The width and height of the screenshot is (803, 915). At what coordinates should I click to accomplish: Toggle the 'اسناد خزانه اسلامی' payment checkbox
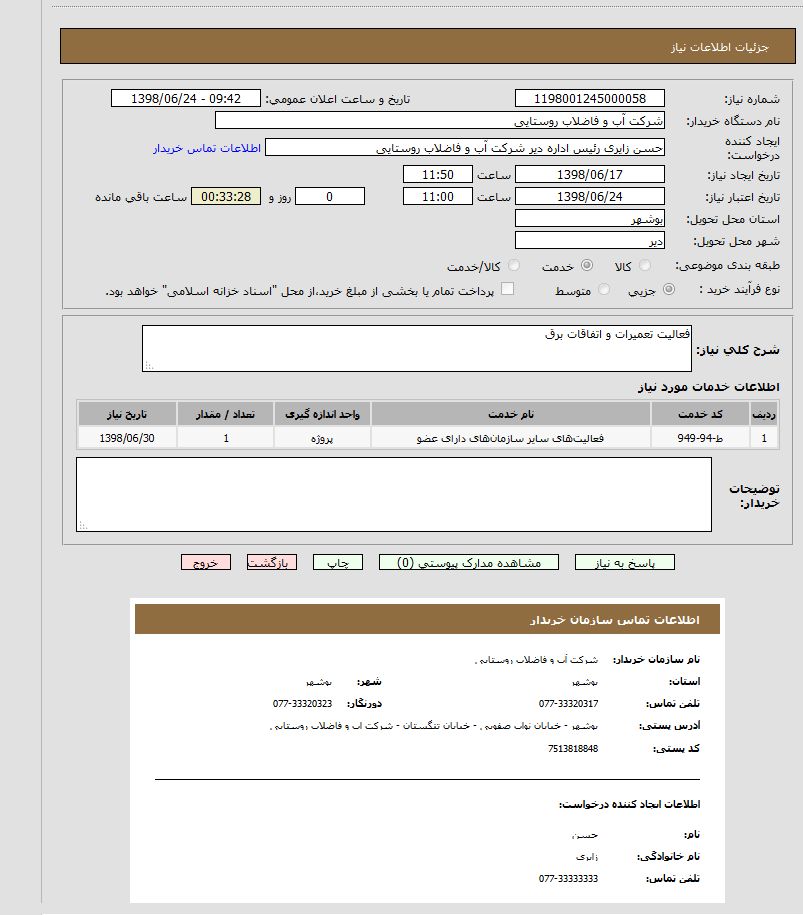(x=507, y=290)
